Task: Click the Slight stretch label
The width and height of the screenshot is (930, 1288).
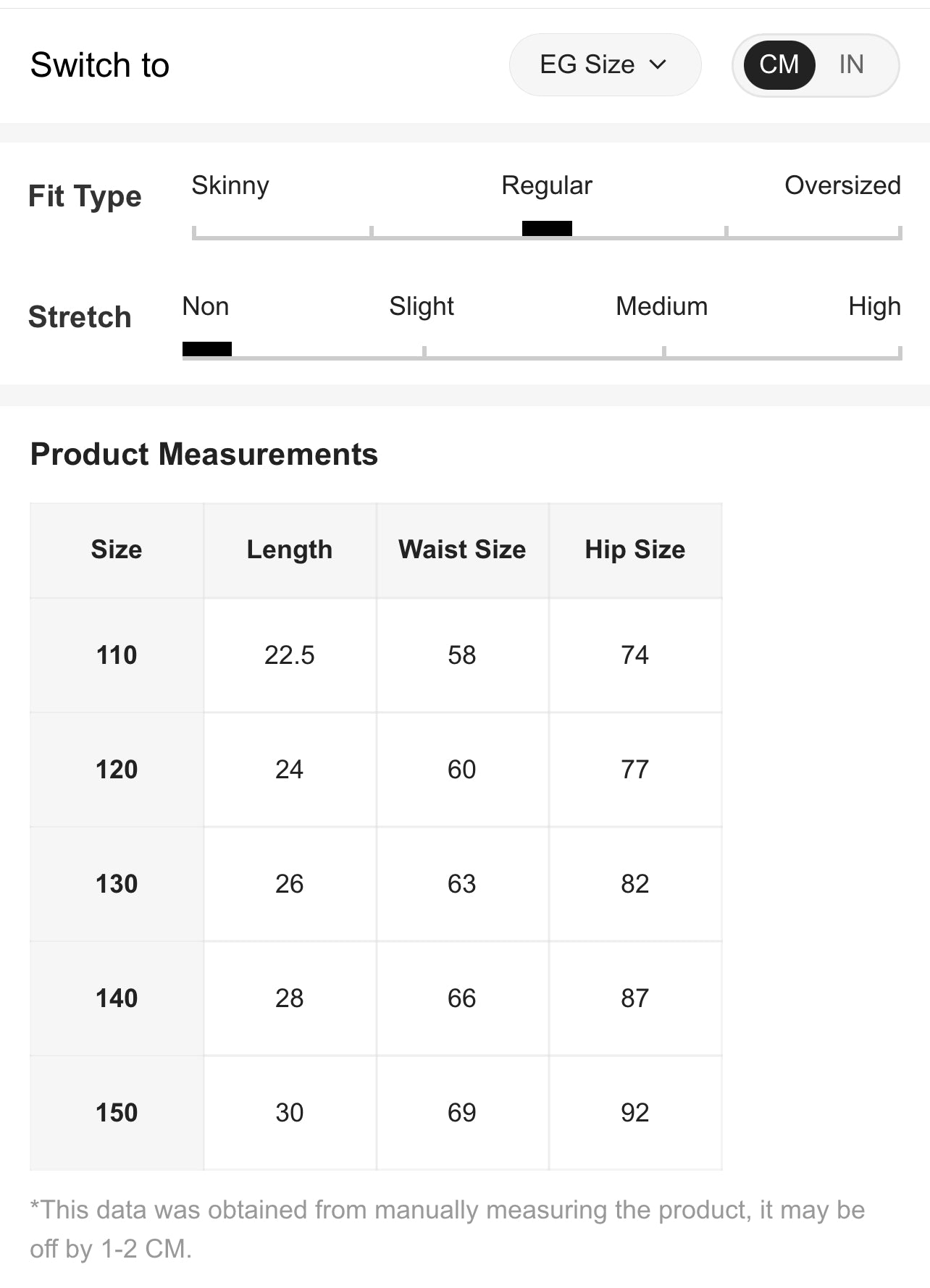Action: (422, 306)
